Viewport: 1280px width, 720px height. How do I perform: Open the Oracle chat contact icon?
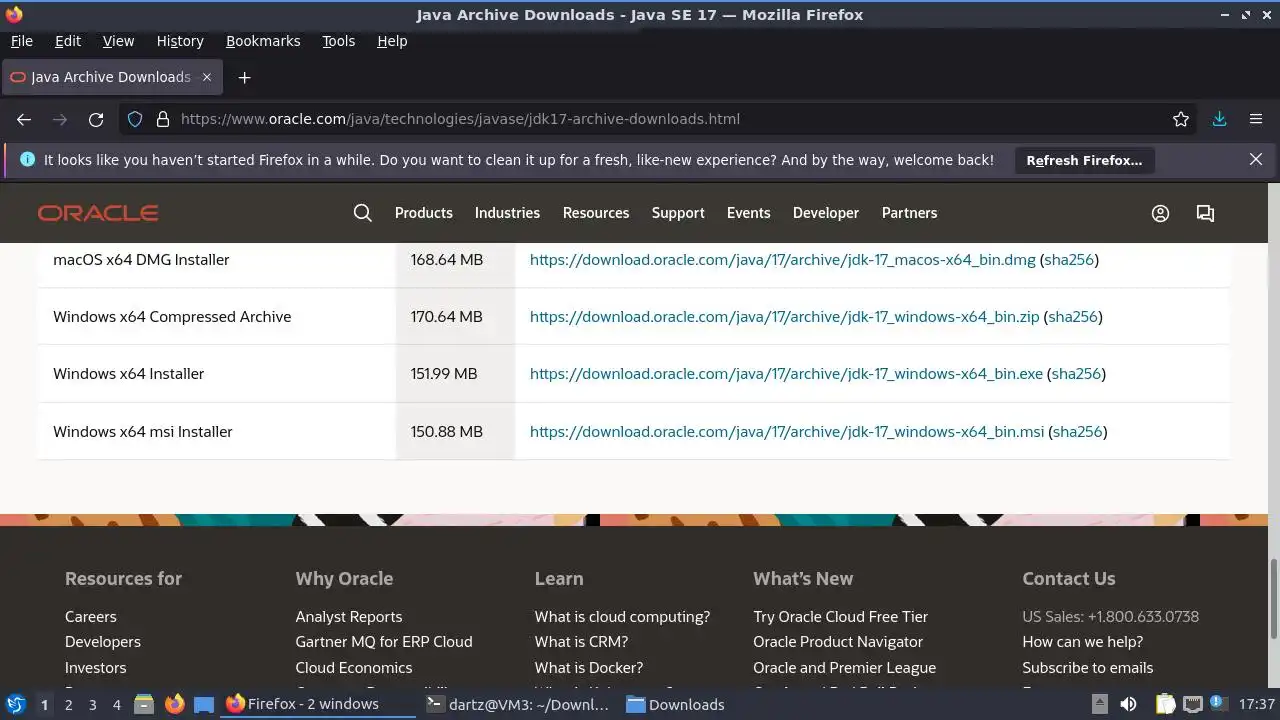1205,213
